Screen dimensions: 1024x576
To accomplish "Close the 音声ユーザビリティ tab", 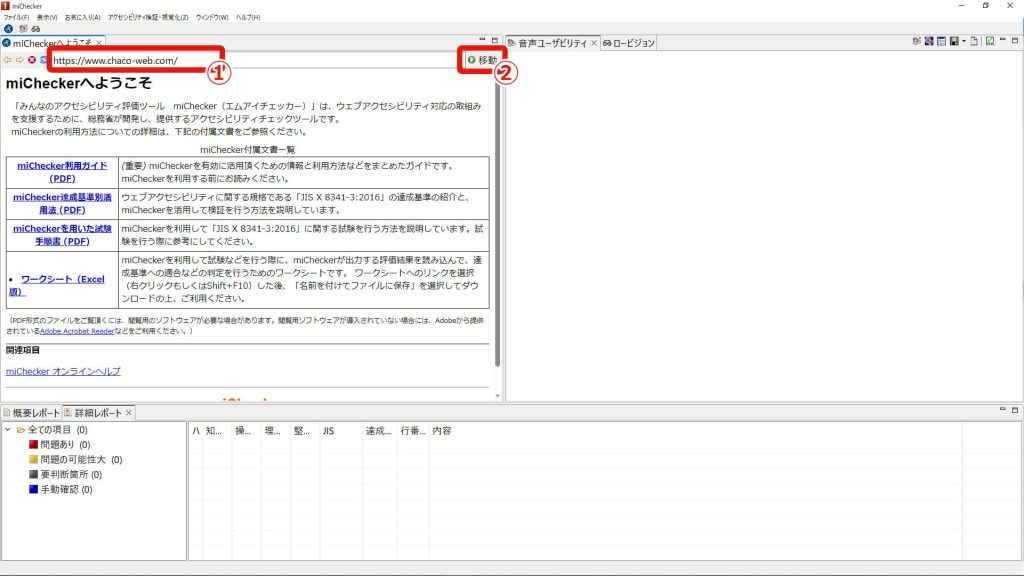I will tap(594, 43).
